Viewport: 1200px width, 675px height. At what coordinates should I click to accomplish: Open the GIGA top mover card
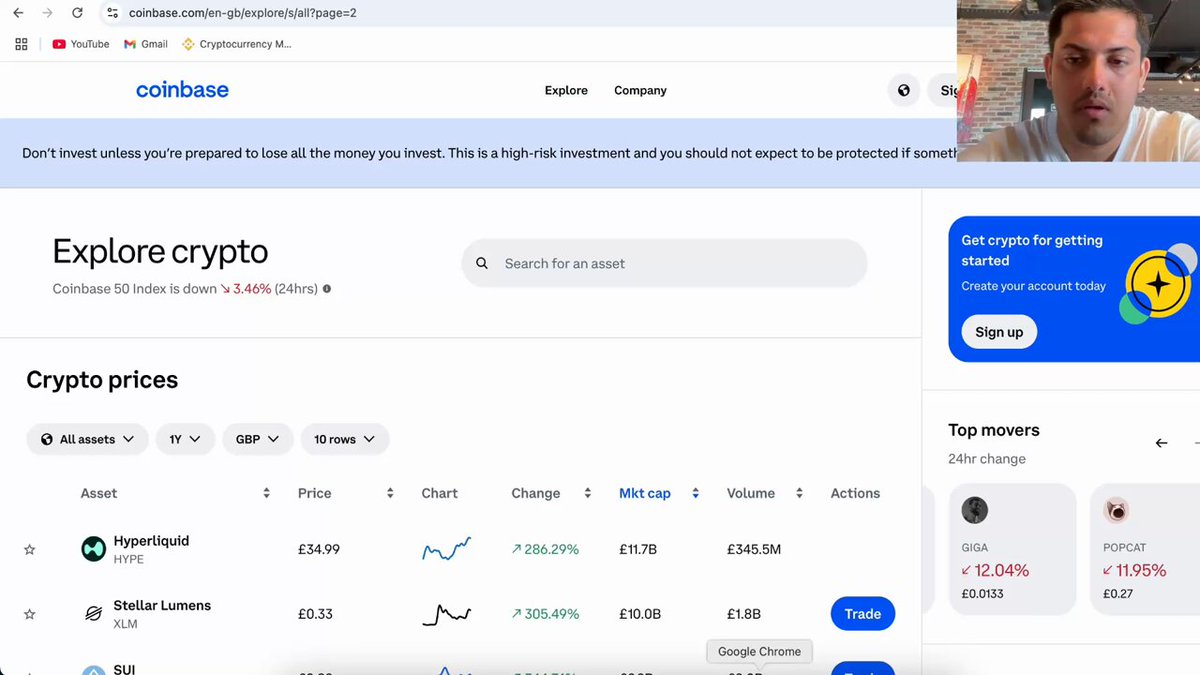coord(1012,549)
